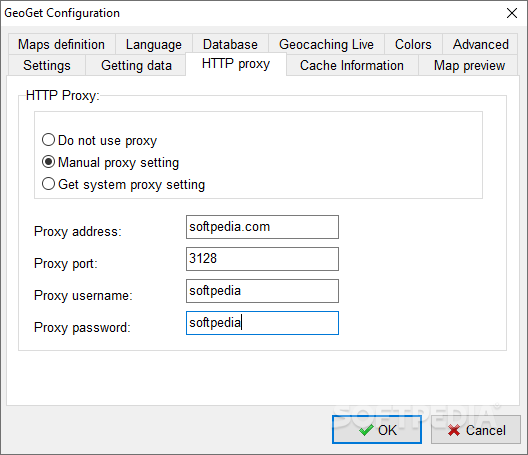Click the red X Cancel button
This screenshot has height=455, width=528.
pyautogui.click(x=475, y=429)
